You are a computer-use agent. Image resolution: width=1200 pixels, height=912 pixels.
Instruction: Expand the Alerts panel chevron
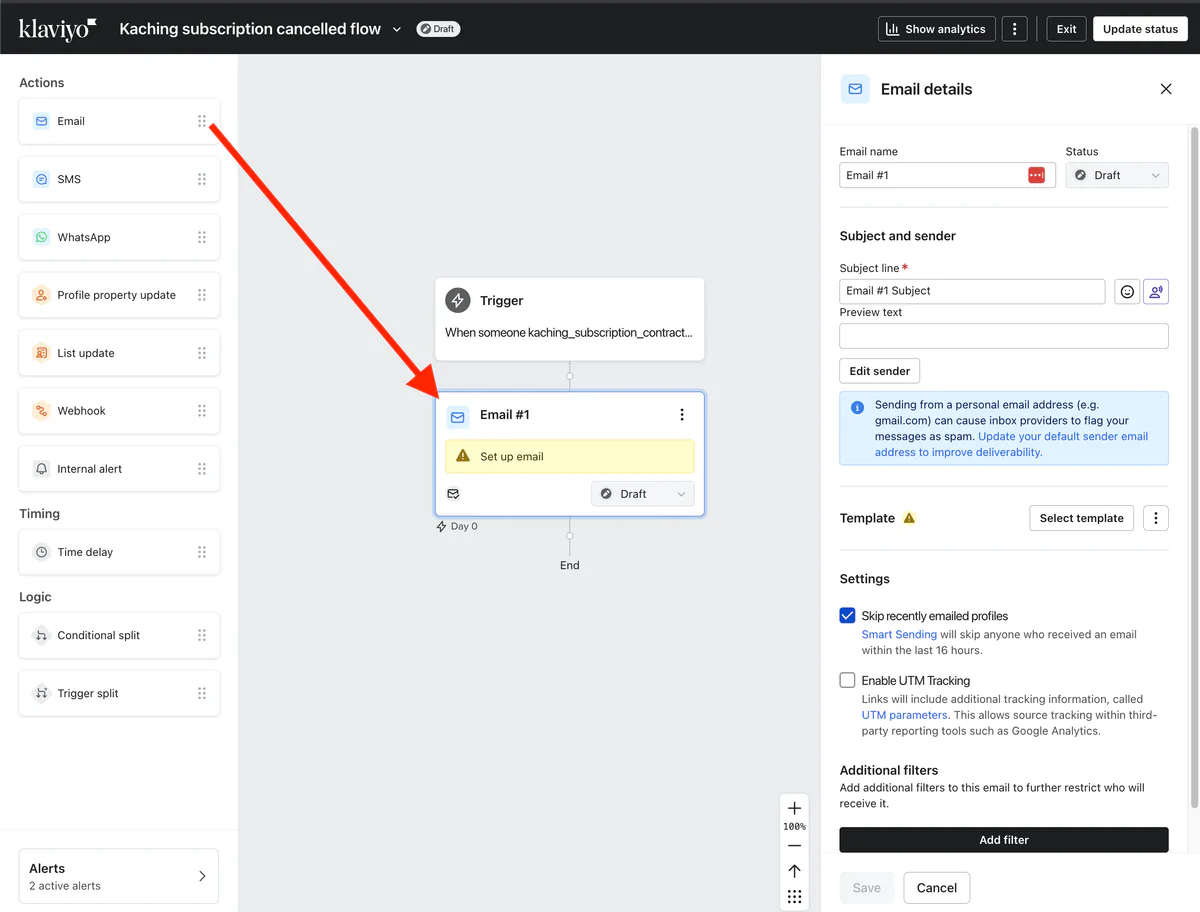click(202, 876)
